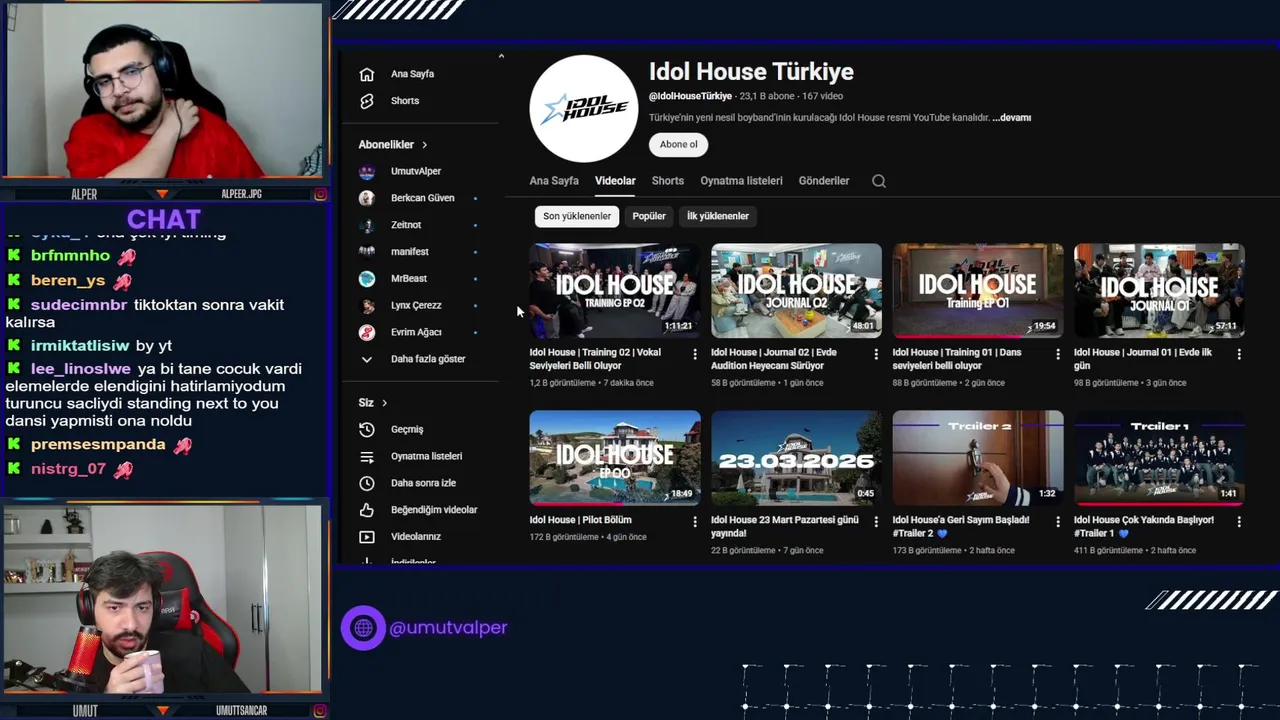
Task: Click the Abone ol subscribe button
Action: 679,144
